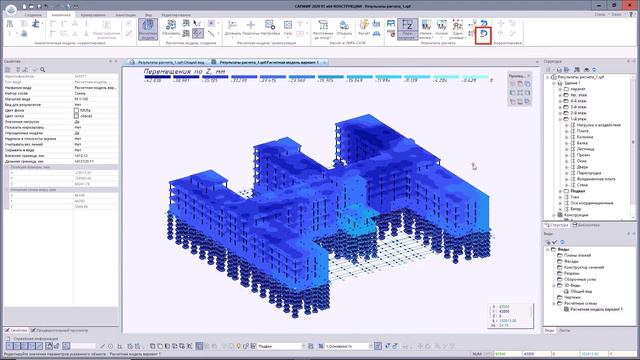Collapse the Здание 1 node
The image size is (640, 360).
click(x=554, y=83)
